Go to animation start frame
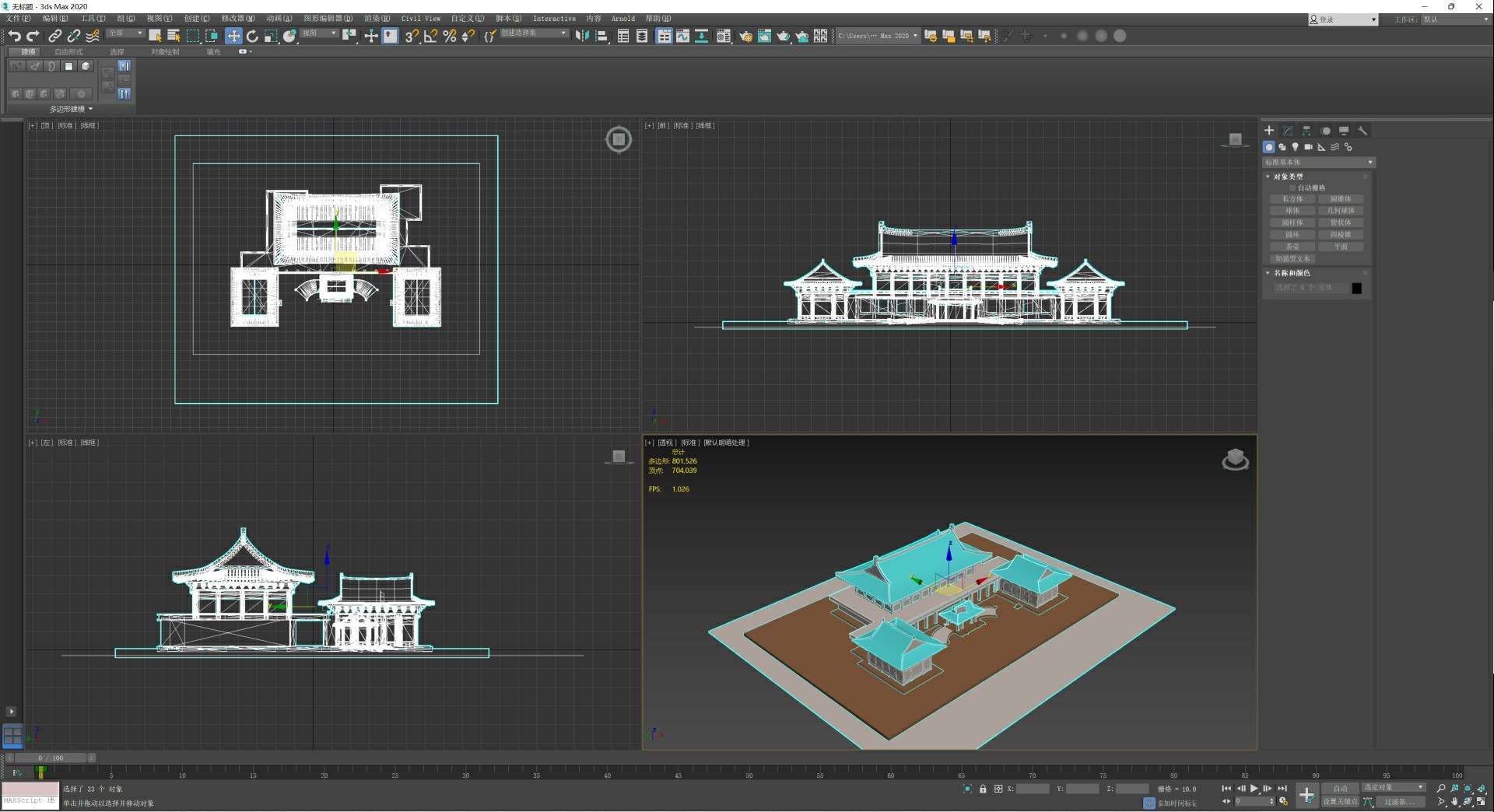Screen dimensions: 1494x812 [1227, 789]
